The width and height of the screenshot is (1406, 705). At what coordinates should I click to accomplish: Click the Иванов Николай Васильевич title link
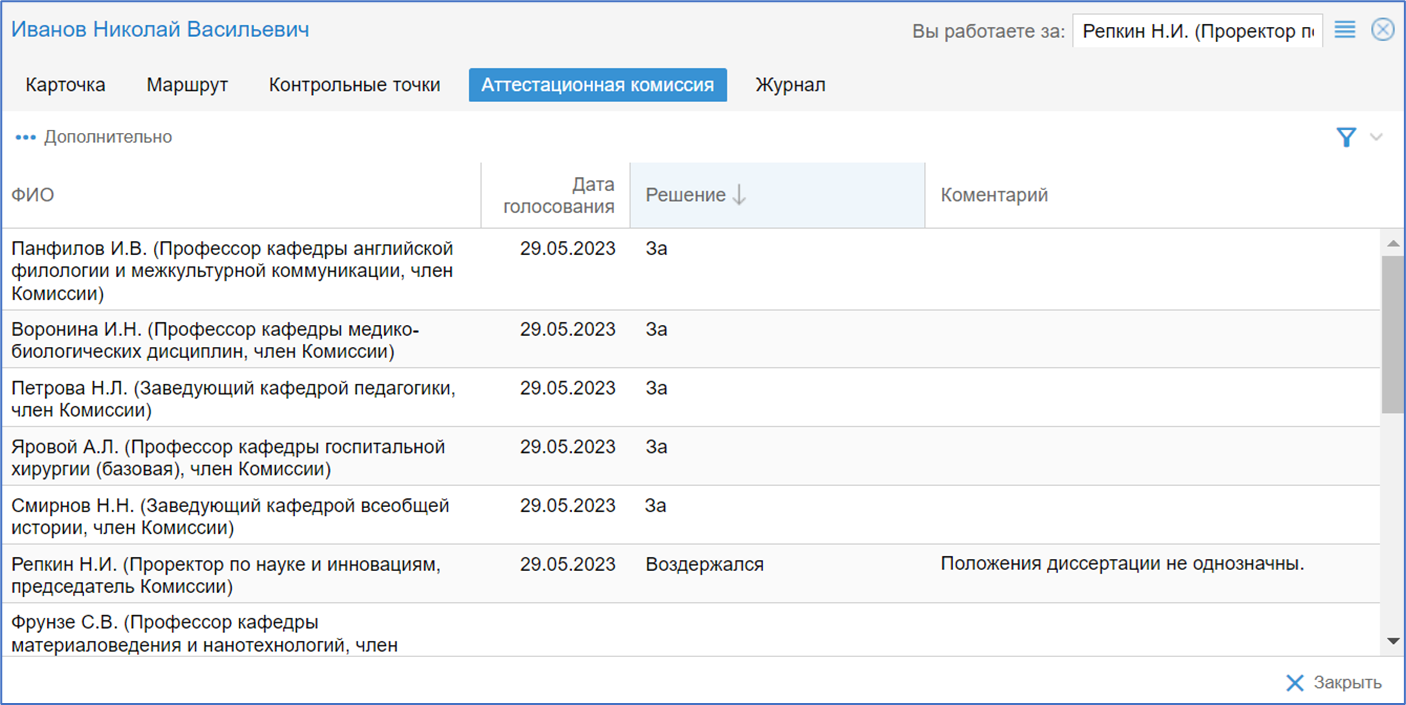pos(160,30)
